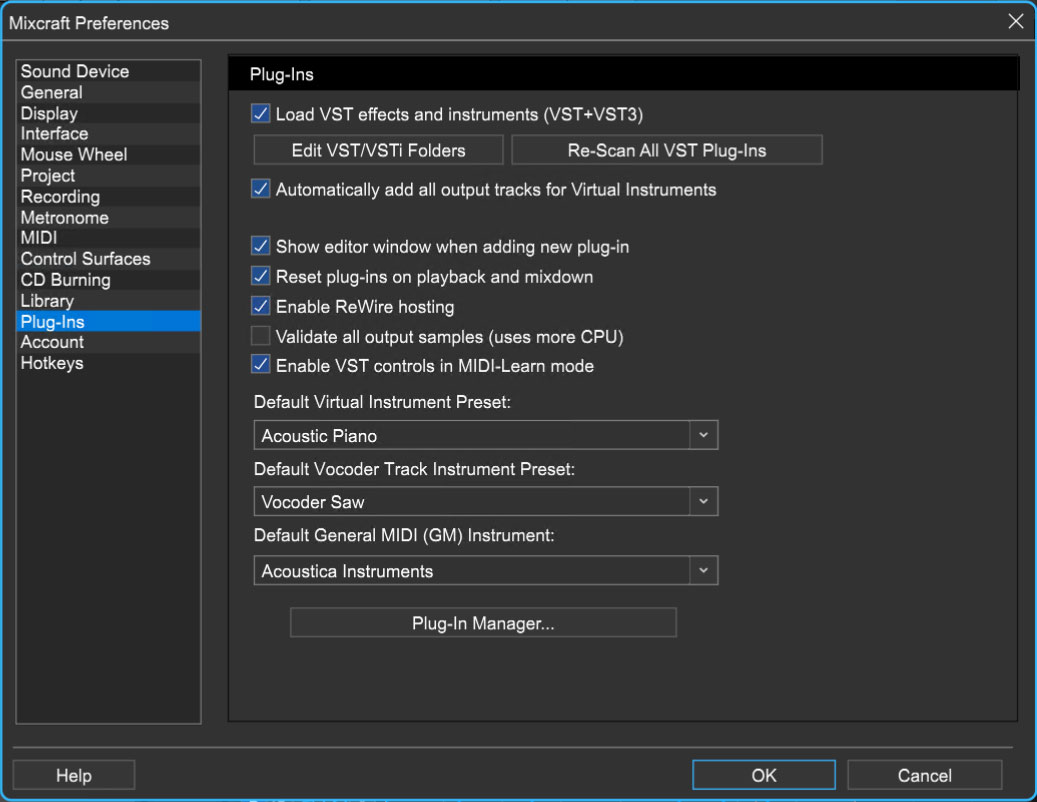This screenshot has width=1037, height=802.
Task: Toggle Automatically add all output tracks checkbox
Action: click(261, 189)
